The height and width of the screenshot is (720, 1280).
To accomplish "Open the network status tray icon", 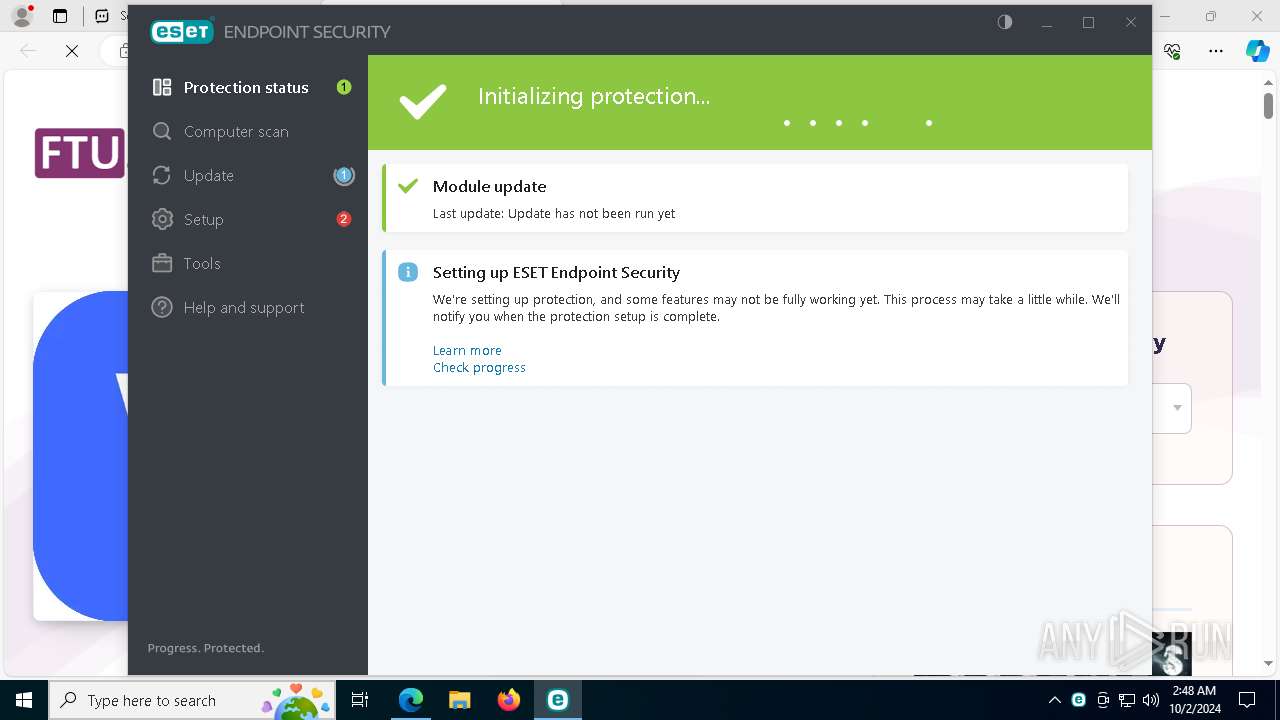I will pos(1126,700).
